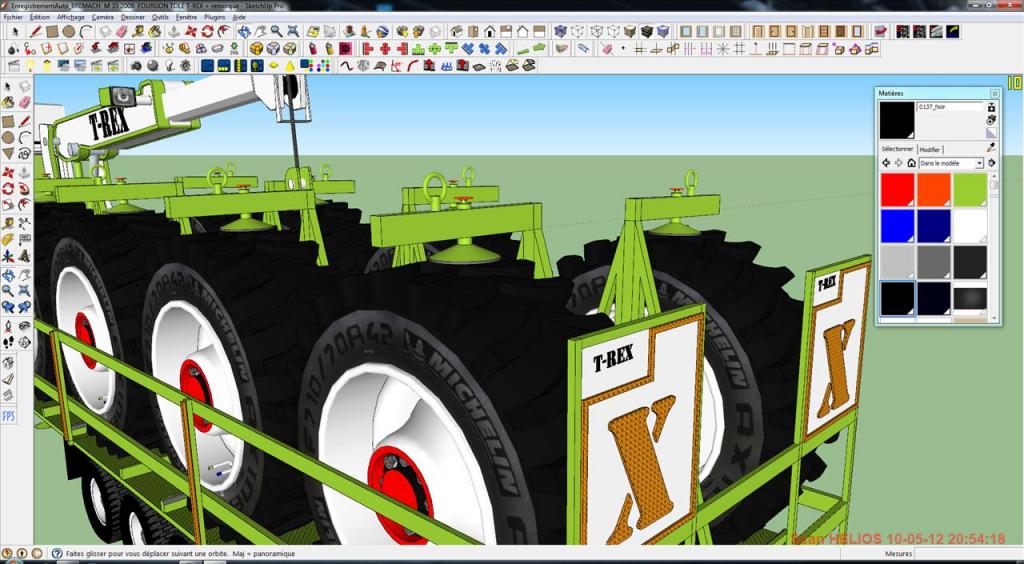Pick the red material swatch
1024x564 pixels.
coord(897,190)
